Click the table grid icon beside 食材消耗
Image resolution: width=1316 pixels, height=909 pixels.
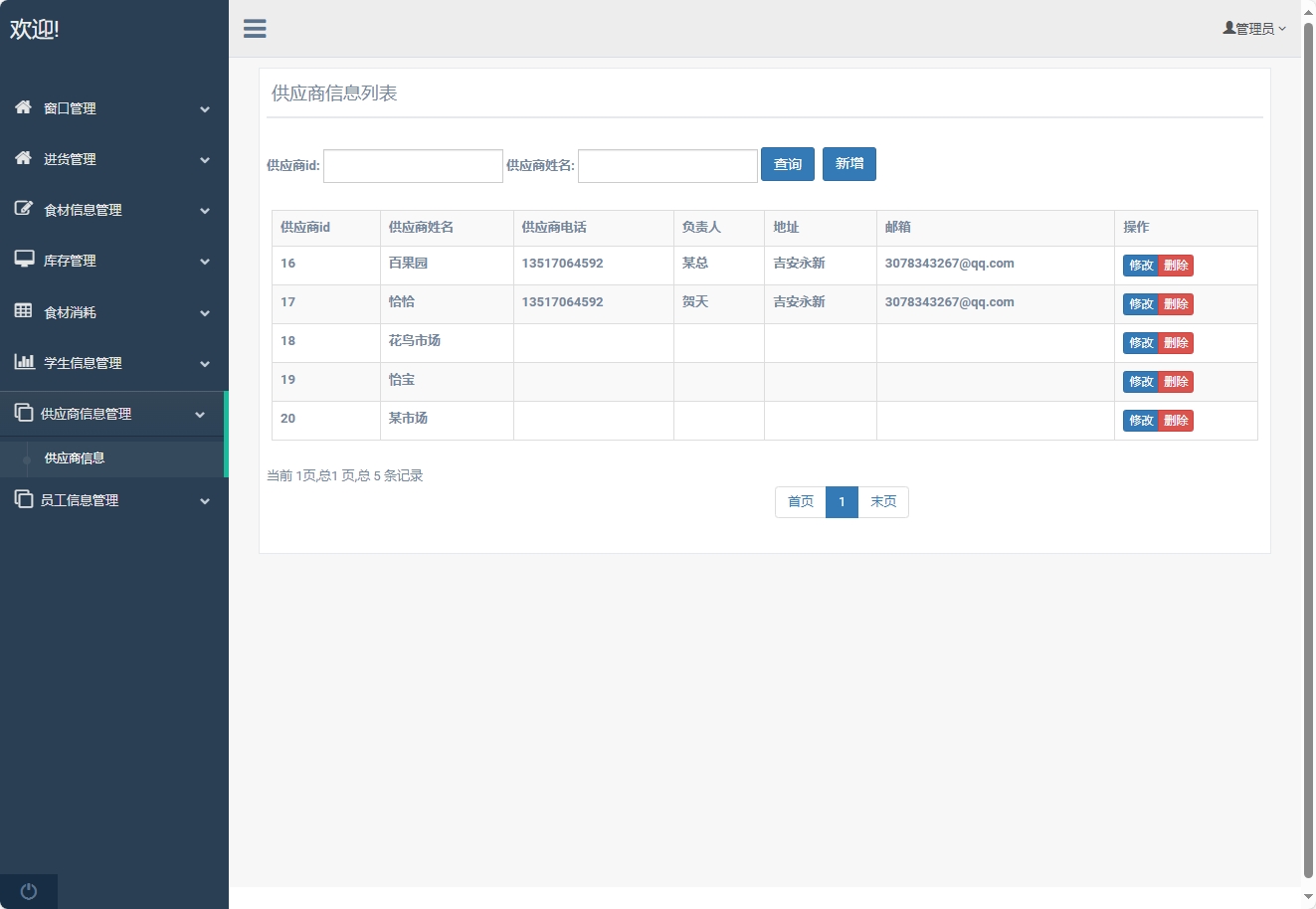(24, 311)
